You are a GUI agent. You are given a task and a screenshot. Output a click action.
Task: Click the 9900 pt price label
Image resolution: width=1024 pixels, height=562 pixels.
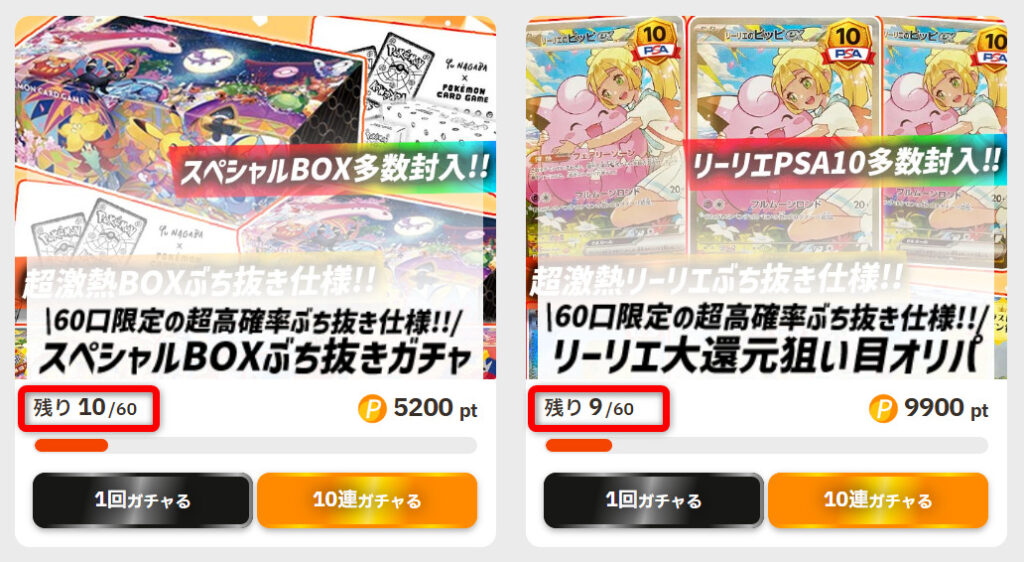(x=946, y=409)
